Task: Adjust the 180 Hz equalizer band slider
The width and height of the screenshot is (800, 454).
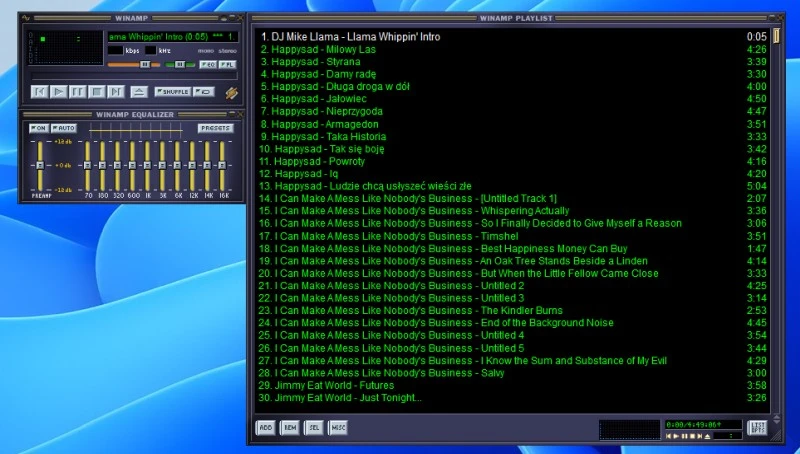Action: (102, 166)
